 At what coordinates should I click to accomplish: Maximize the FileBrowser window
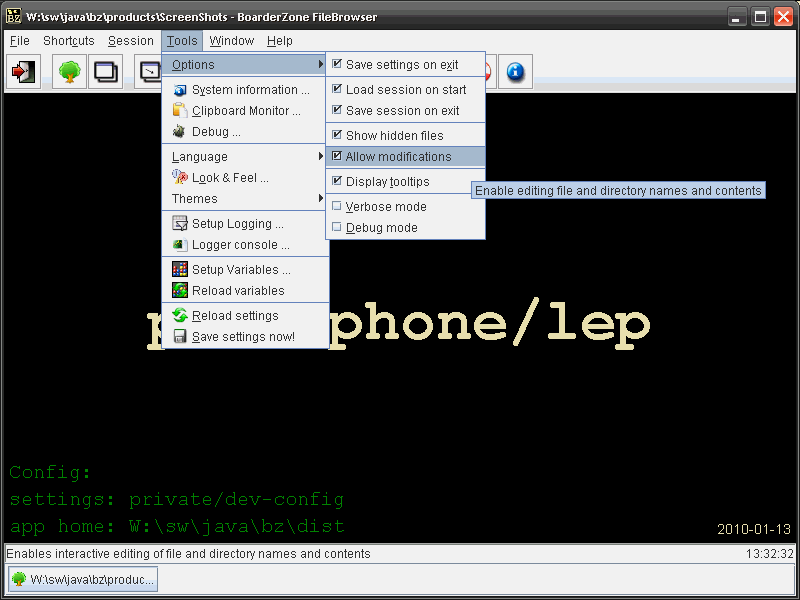pyautogui.click(x=760, y=17)
